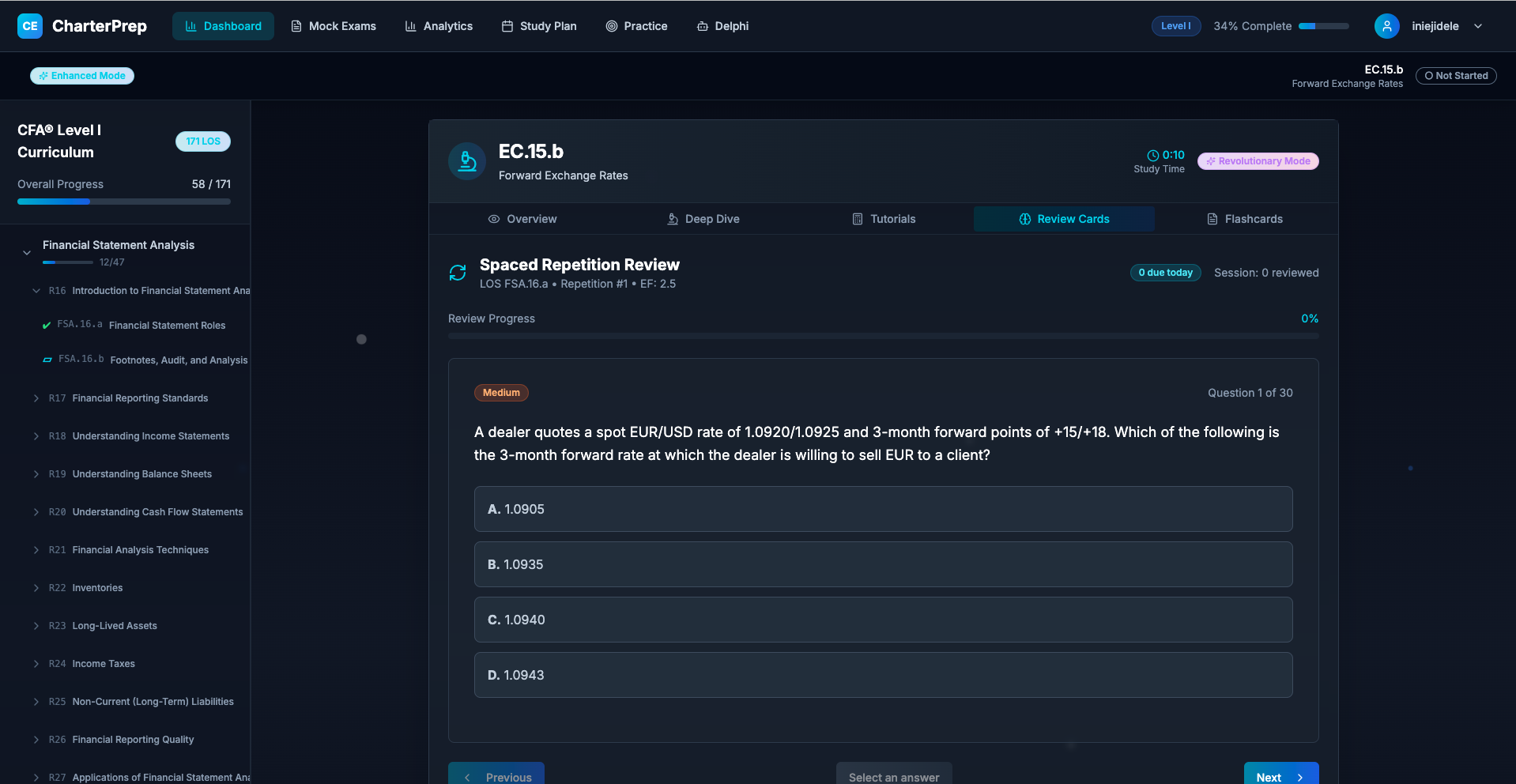Select the Review Cards tab
This screenshot has height=784, width=1516.
click(1064, 219)
